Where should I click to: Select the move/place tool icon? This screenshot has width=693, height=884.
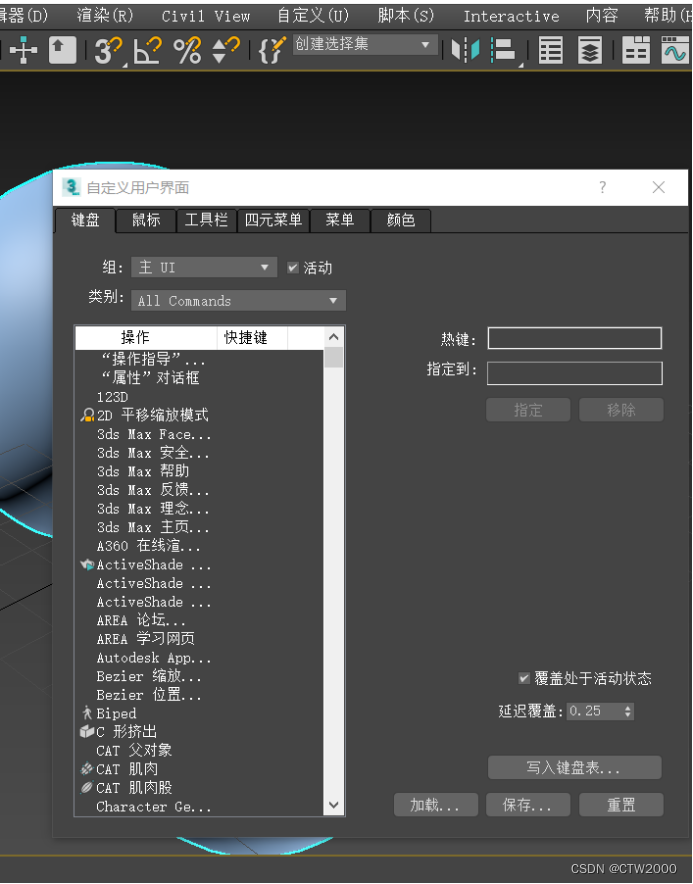coord(23,50)
